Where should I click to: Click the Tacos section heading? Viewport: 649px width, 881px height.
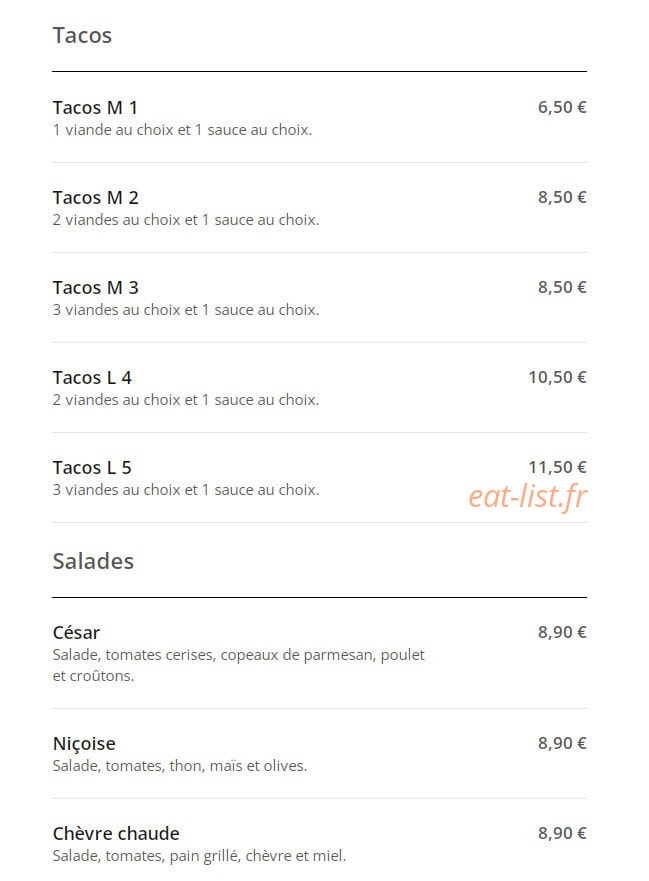83,35
